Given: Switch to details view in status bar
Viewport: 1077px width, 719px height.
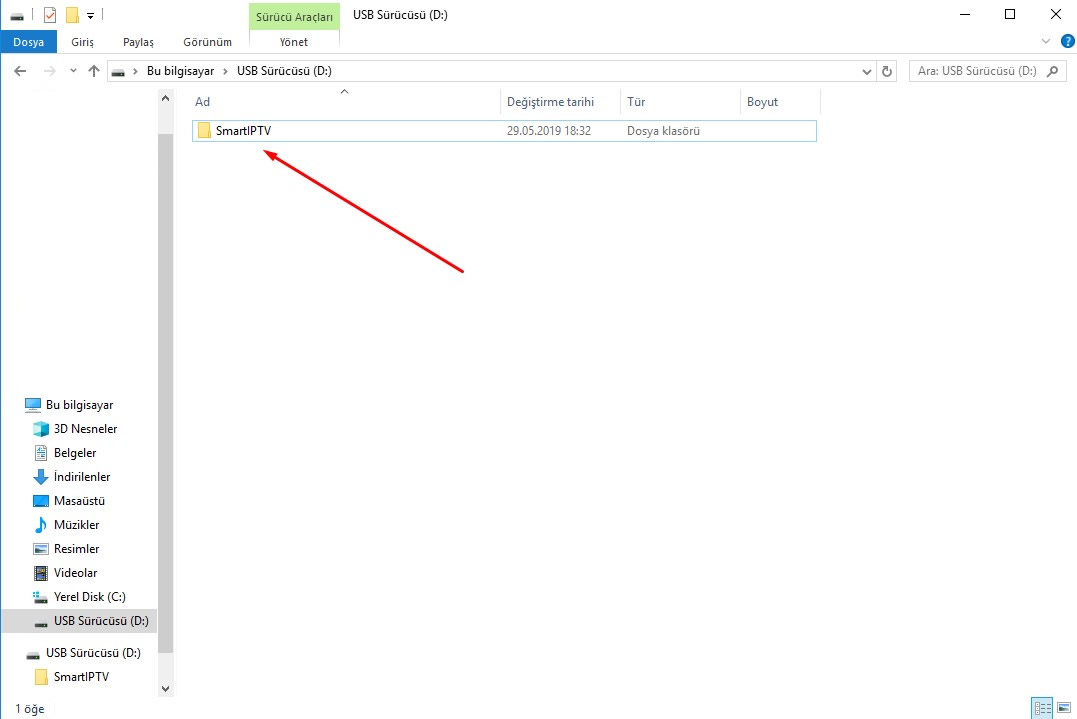Looking at the screenshot, I should (x=1042, y=707).
